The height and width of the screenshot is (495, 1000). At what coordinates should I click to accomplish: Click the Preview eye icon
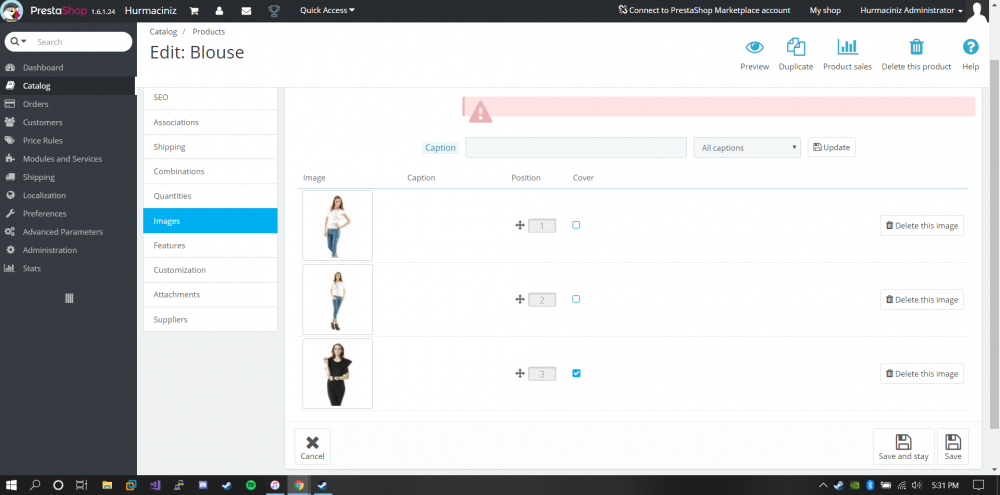(754, 47)
